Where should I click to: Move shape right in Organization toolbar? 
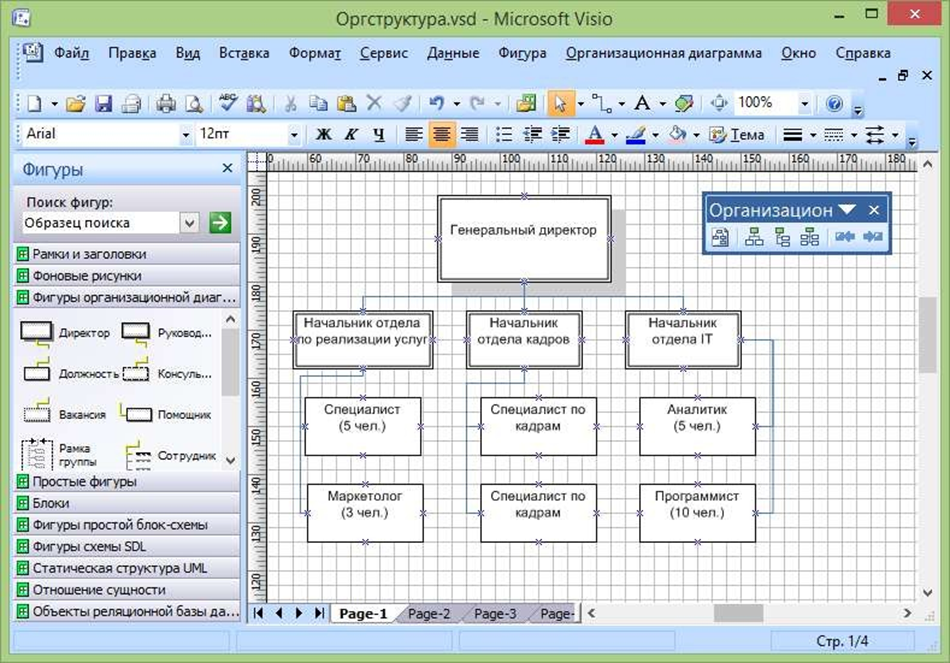[x=872, y=237]
